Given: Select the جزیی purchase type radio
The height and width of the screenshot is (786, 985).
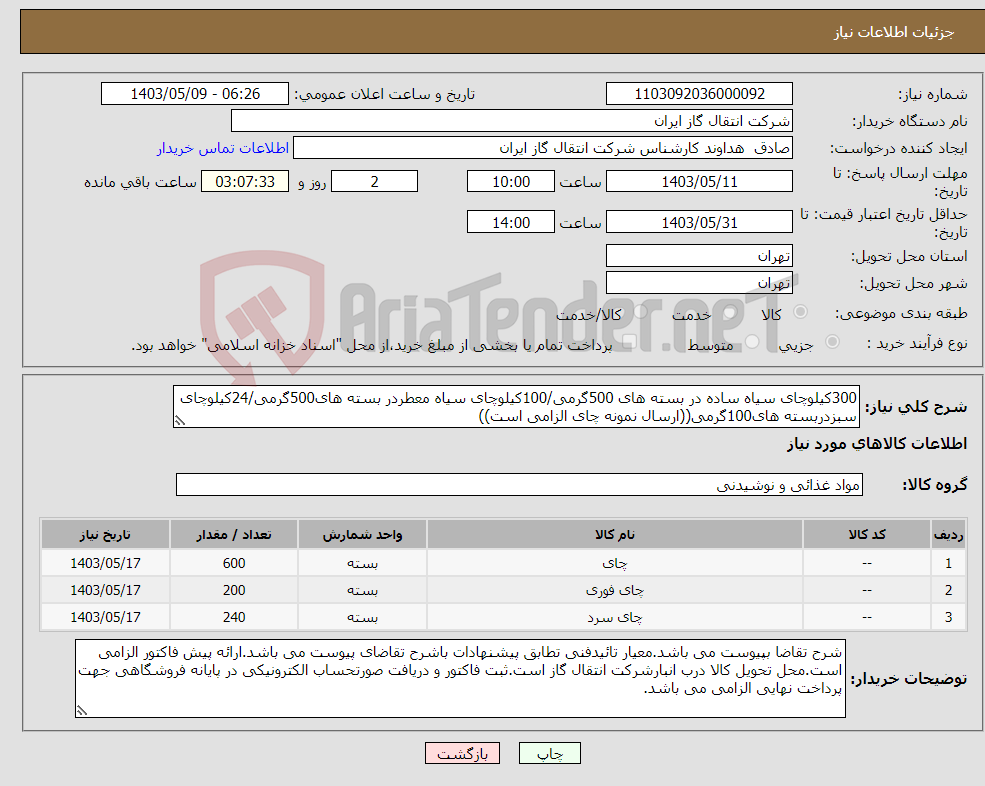Looking at the screenshot, I should [x=832, y=342].
